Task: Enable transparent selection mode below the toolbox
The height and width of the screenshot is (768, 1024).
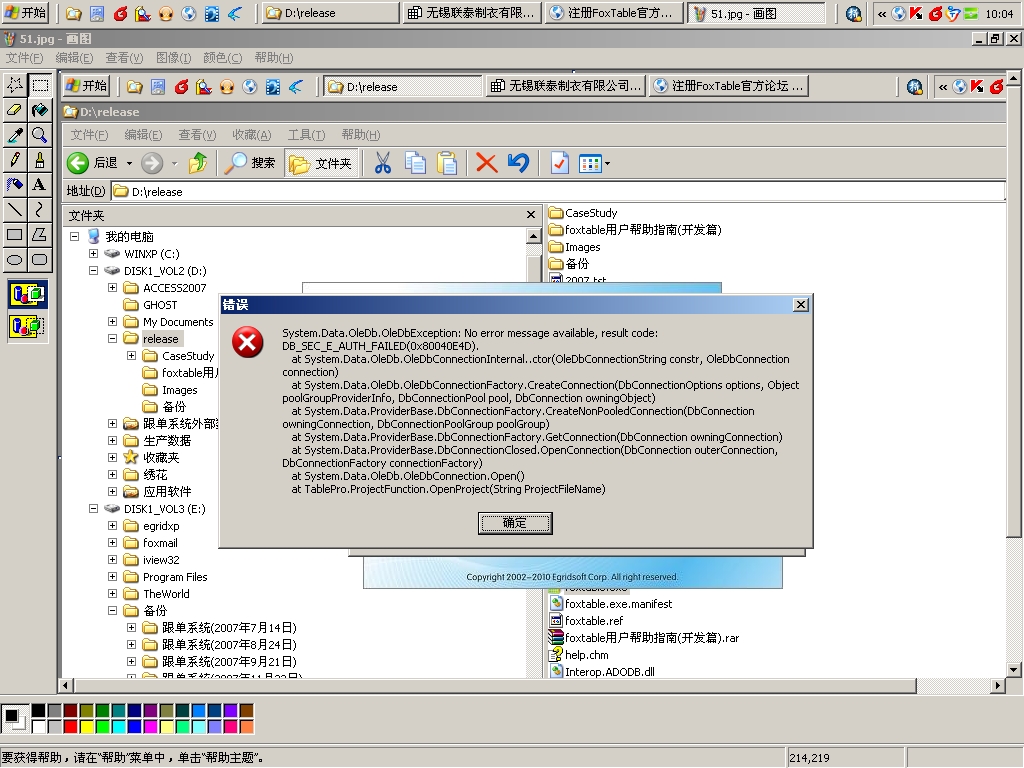Action: tap(27, 325)
